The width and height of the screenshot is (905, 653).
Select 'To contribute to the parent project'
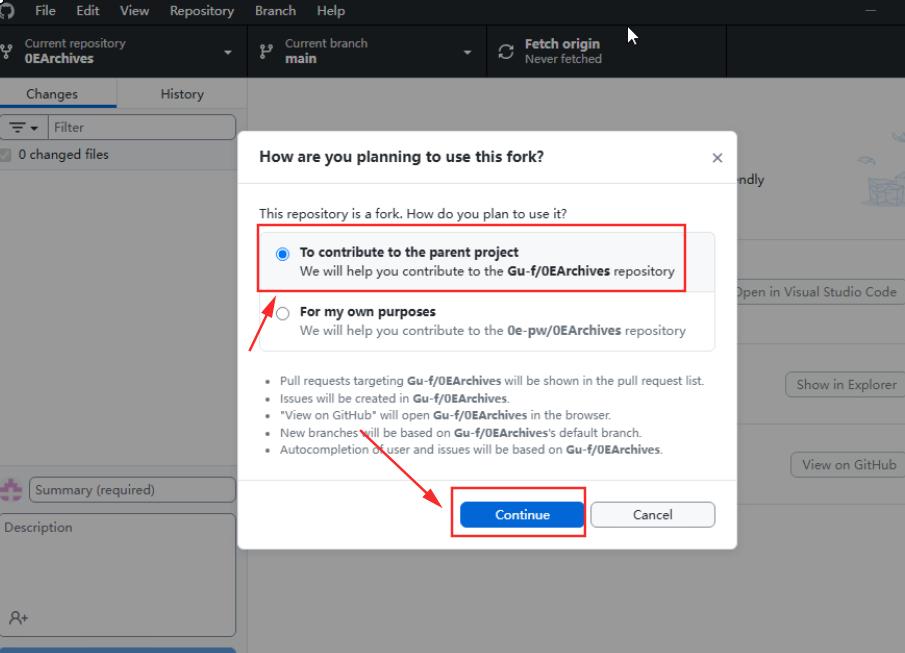click(x=283, y=254)
